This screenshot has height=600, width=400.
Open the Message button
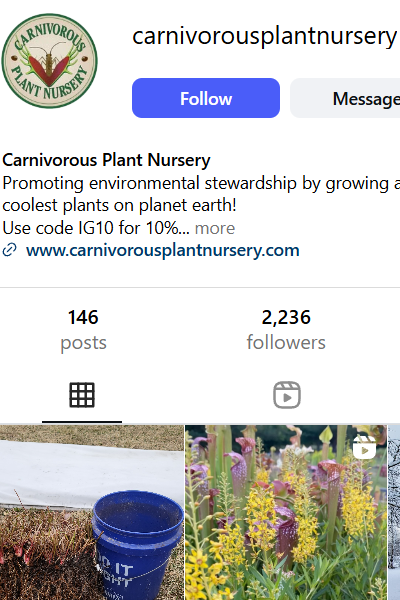tap(345, 98)
